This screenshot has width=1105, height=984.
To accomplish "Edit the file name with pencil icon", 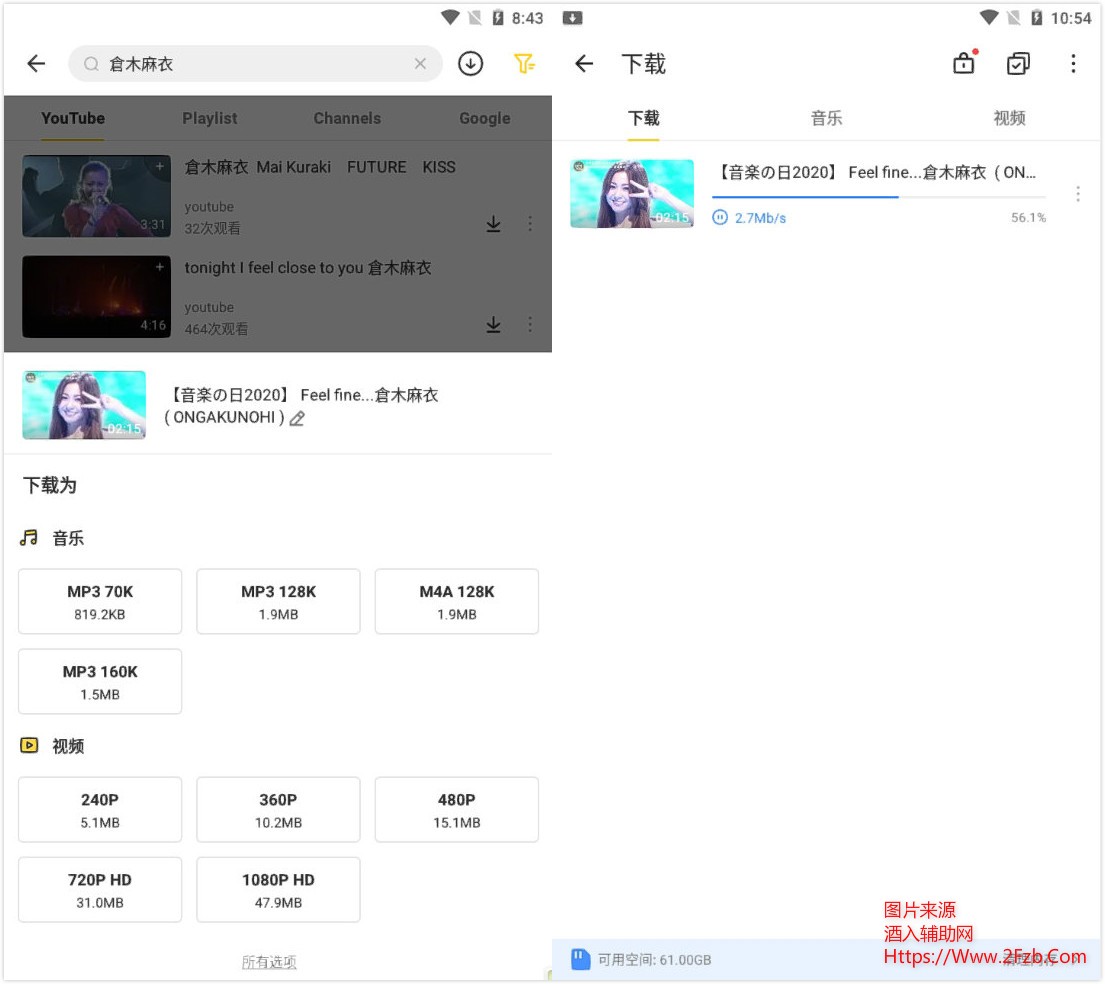I will [297, 419].
